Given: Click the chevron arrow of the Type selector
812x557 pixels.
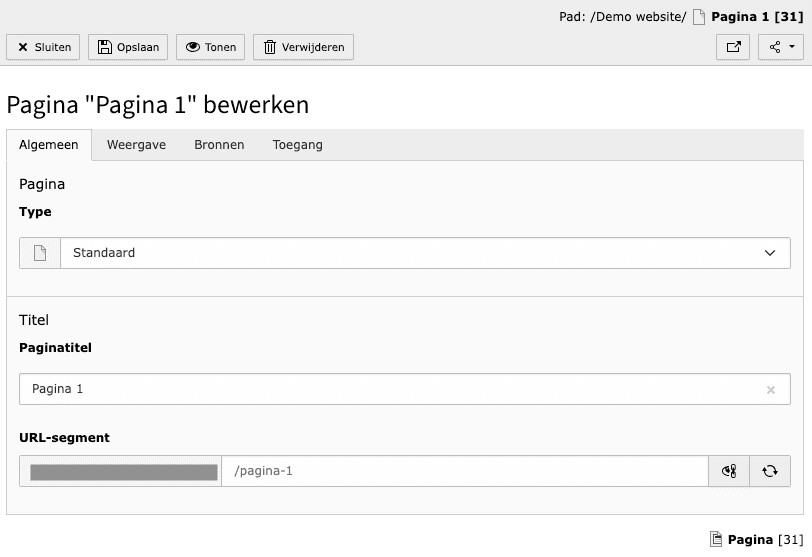Looking at the screenshot, I should 770,253.
